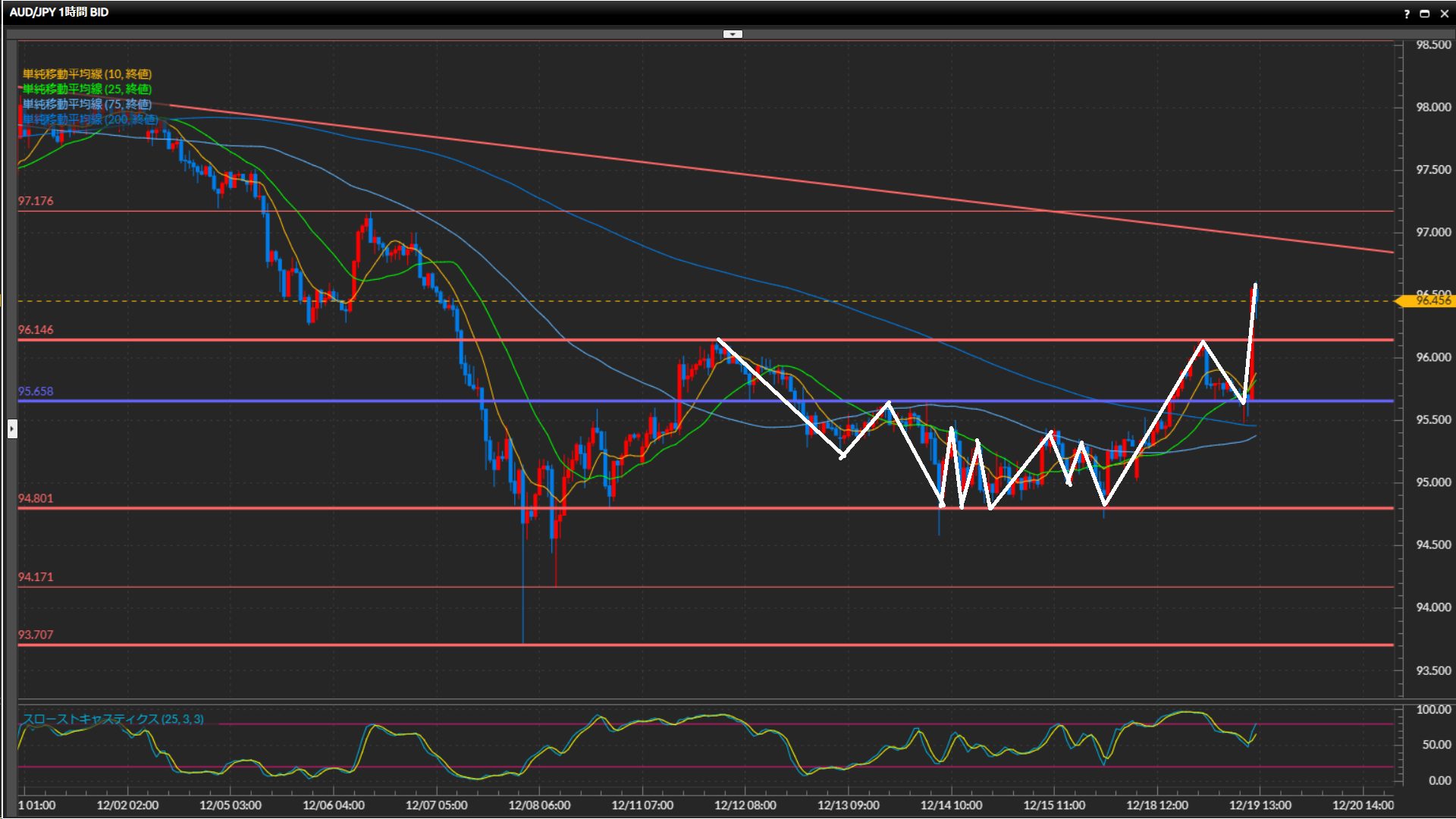This screenshot has height=819, width=1456.
Task: Click the window maximize icon in title bar
Action: tap(1424, 14)
